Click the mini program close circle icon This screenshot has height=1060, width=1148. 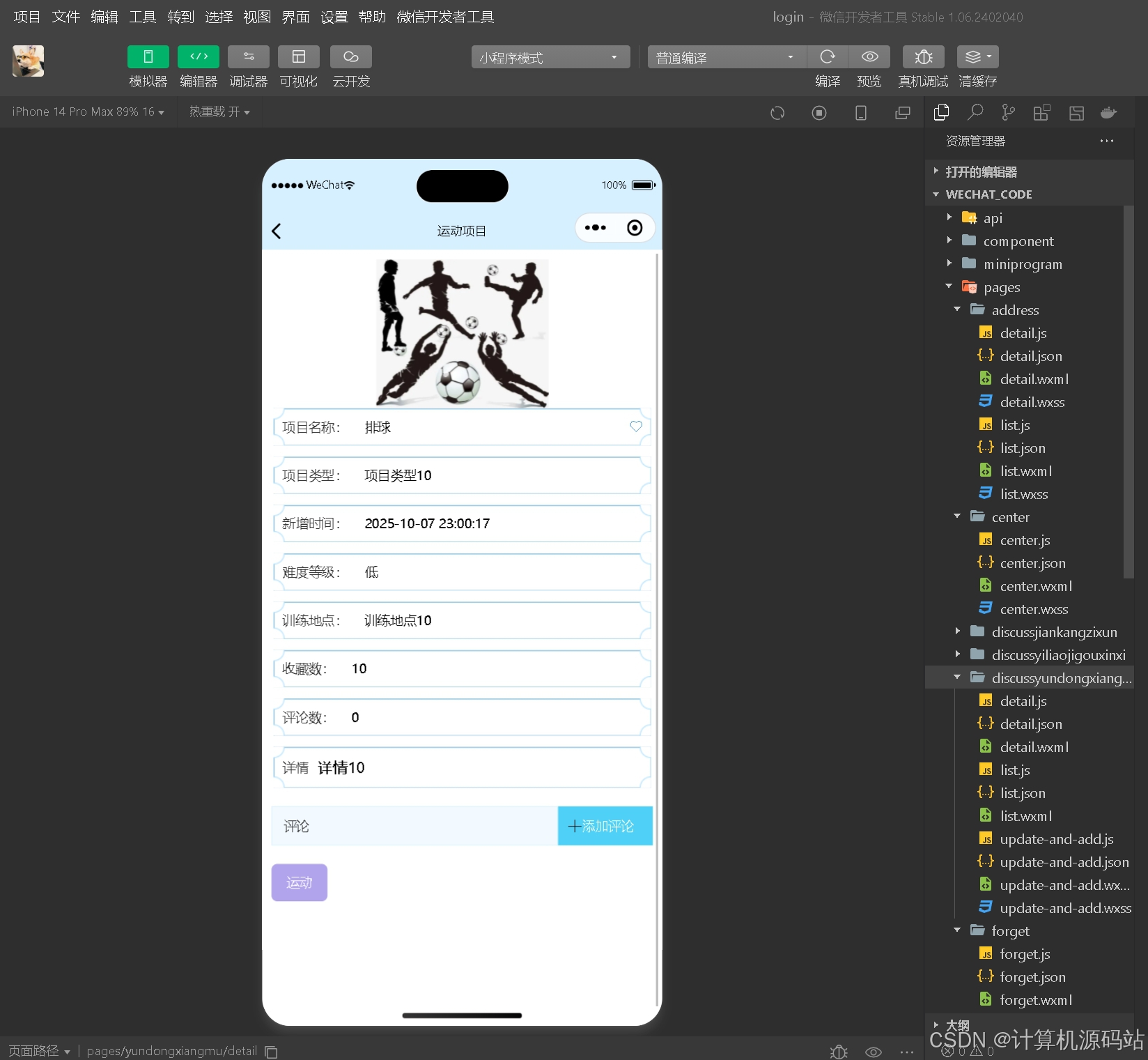635,228
